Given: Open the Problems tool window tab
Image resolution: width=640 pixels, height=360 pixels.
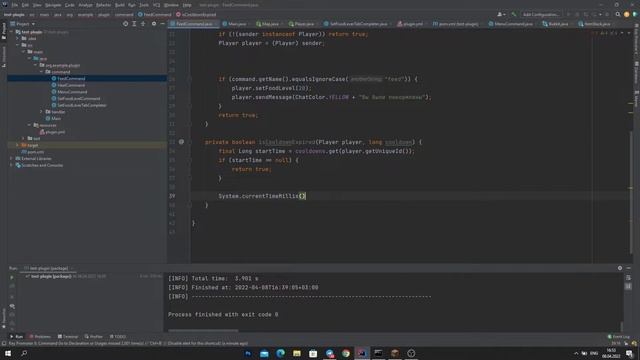Looking at the screenshot, I should [x=40, y=337].
